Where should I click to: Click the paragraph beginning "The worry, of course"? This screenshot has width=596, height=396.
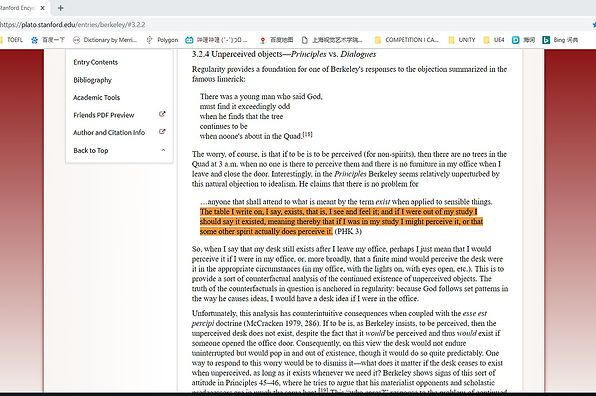(349, 169)
